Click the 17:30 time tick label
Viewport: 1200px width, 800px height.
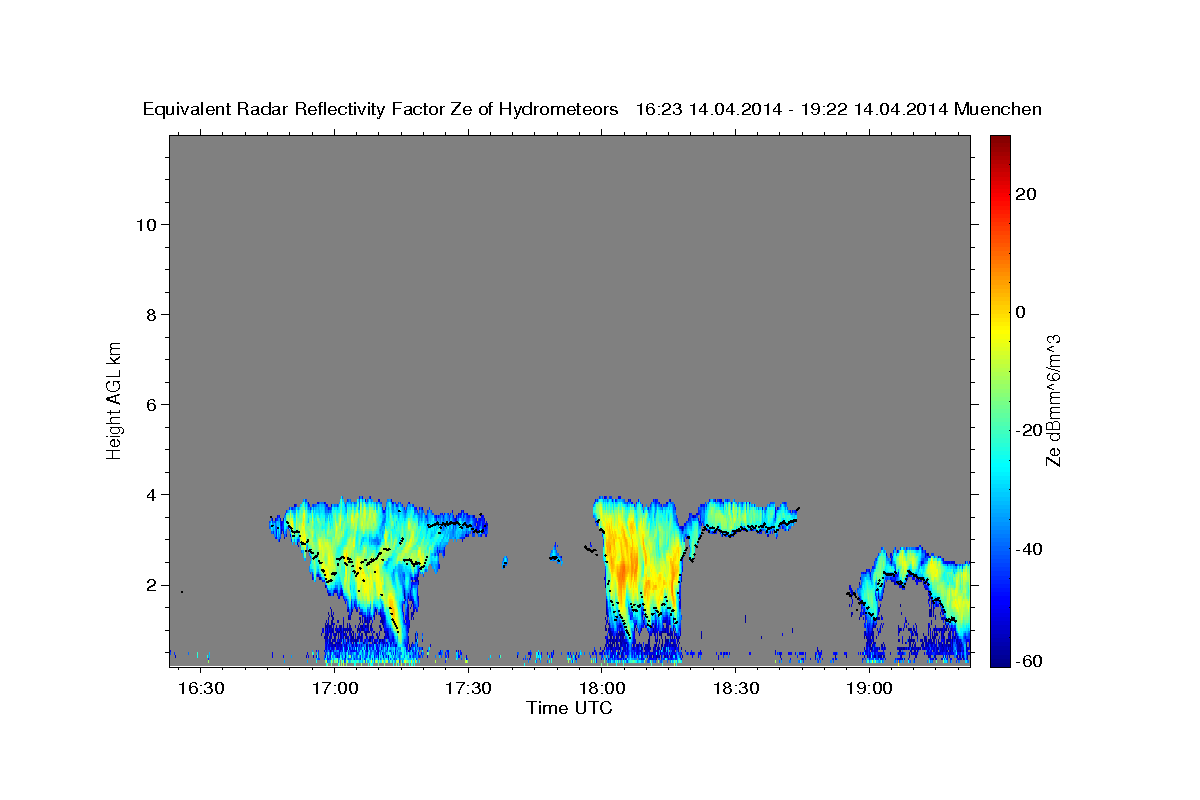coord(468,688)
